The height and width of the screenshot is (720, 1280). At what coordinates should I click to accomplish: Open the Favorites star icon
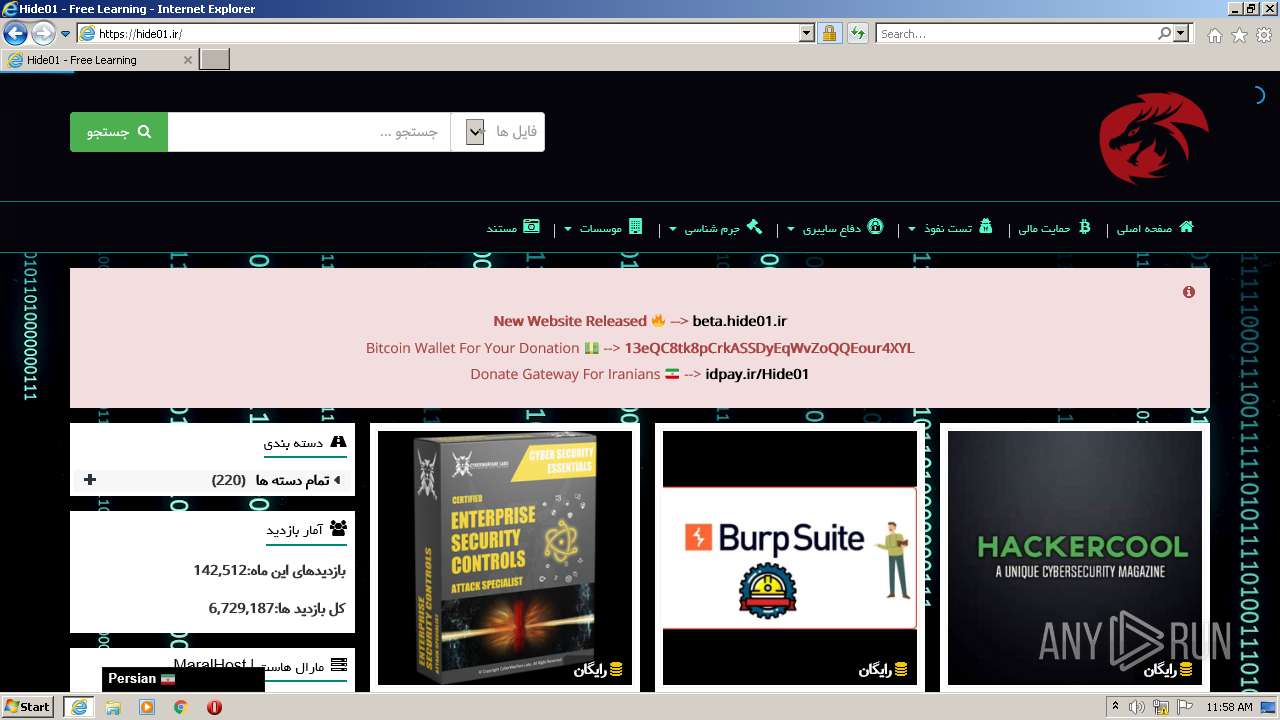[1239, 35]
